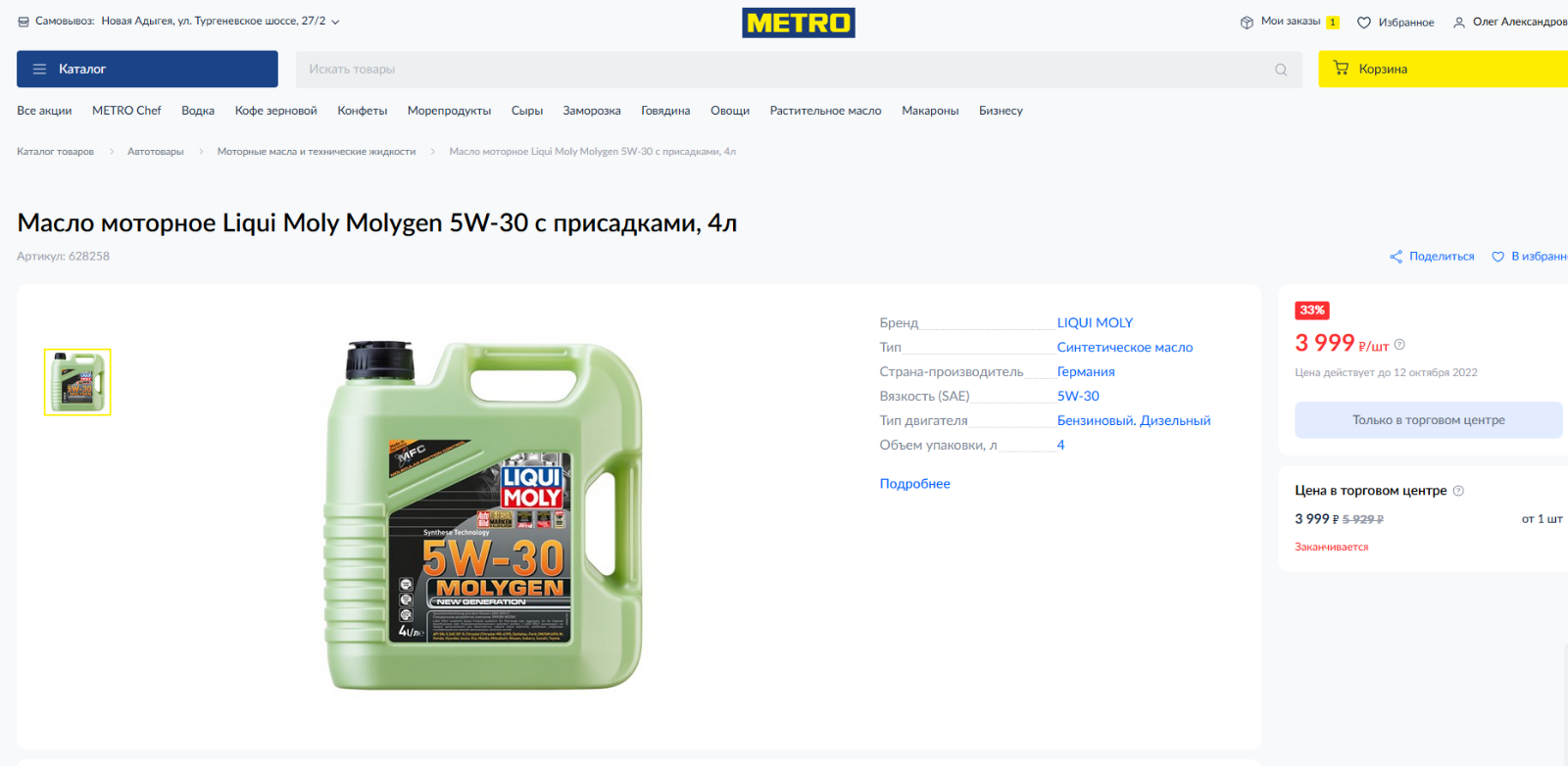The image size is (1568, 766).
Task: Select the oil canister thumbnail image
Action: pos(77,382)
